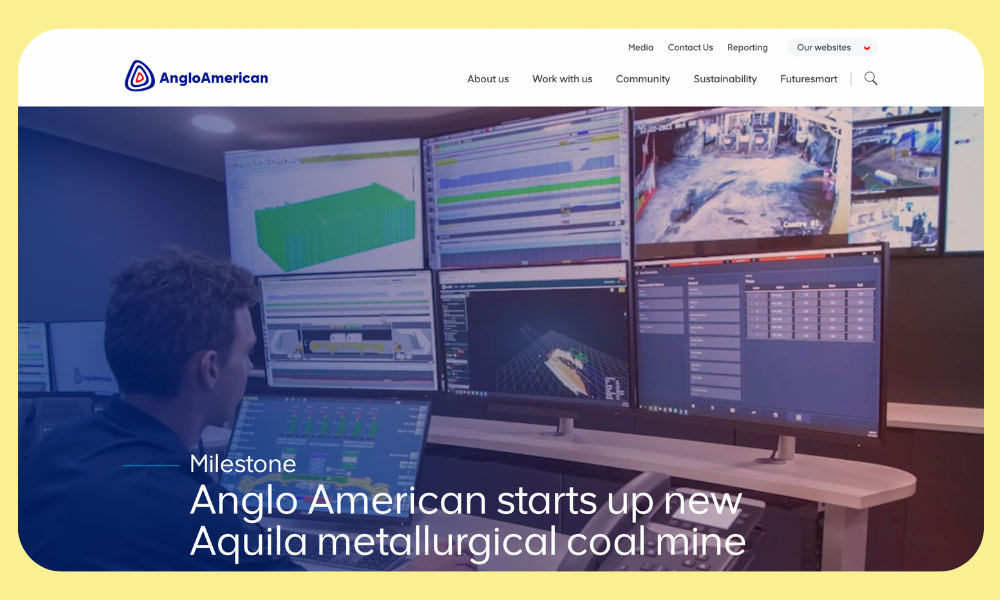The height and width of the screenshot is (600, 1000).
Task: Select the Sustainability menu item
Action: coord(725,79)
